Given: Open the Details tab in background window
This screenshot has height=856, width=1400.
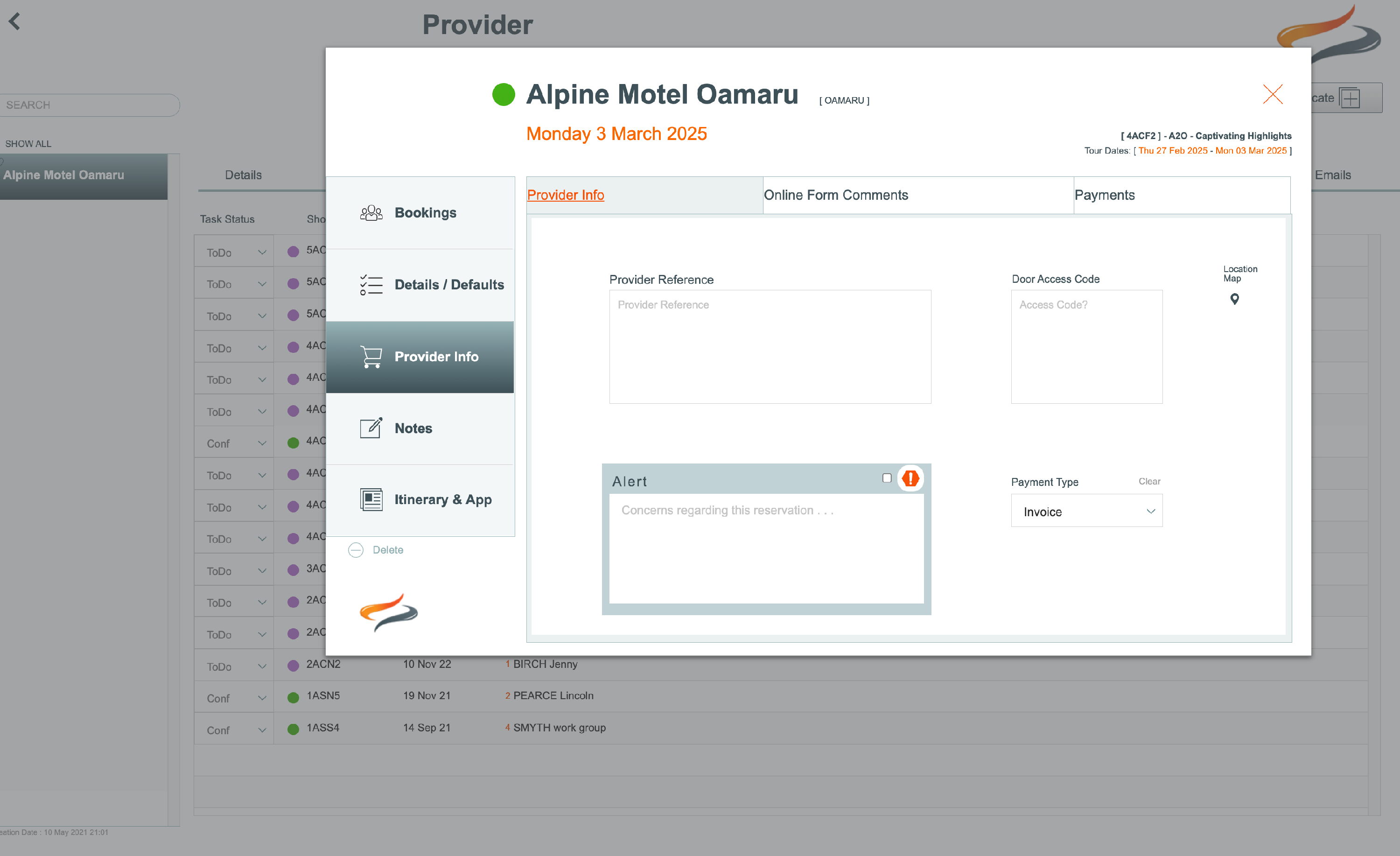Looking at the screenshot, I should 243,175.
